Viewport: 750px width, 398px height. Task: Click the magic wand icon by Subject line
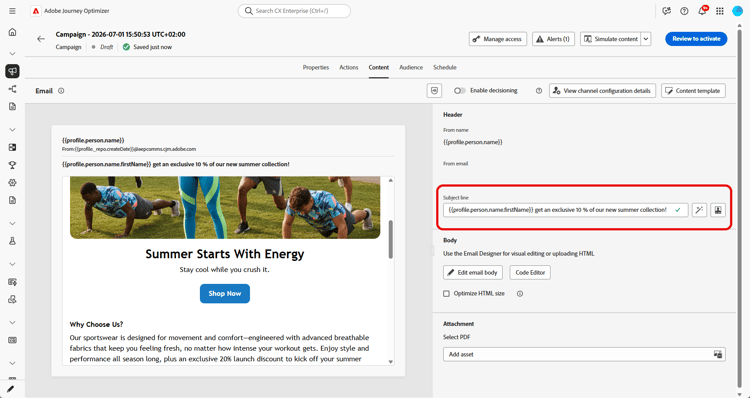699,210
